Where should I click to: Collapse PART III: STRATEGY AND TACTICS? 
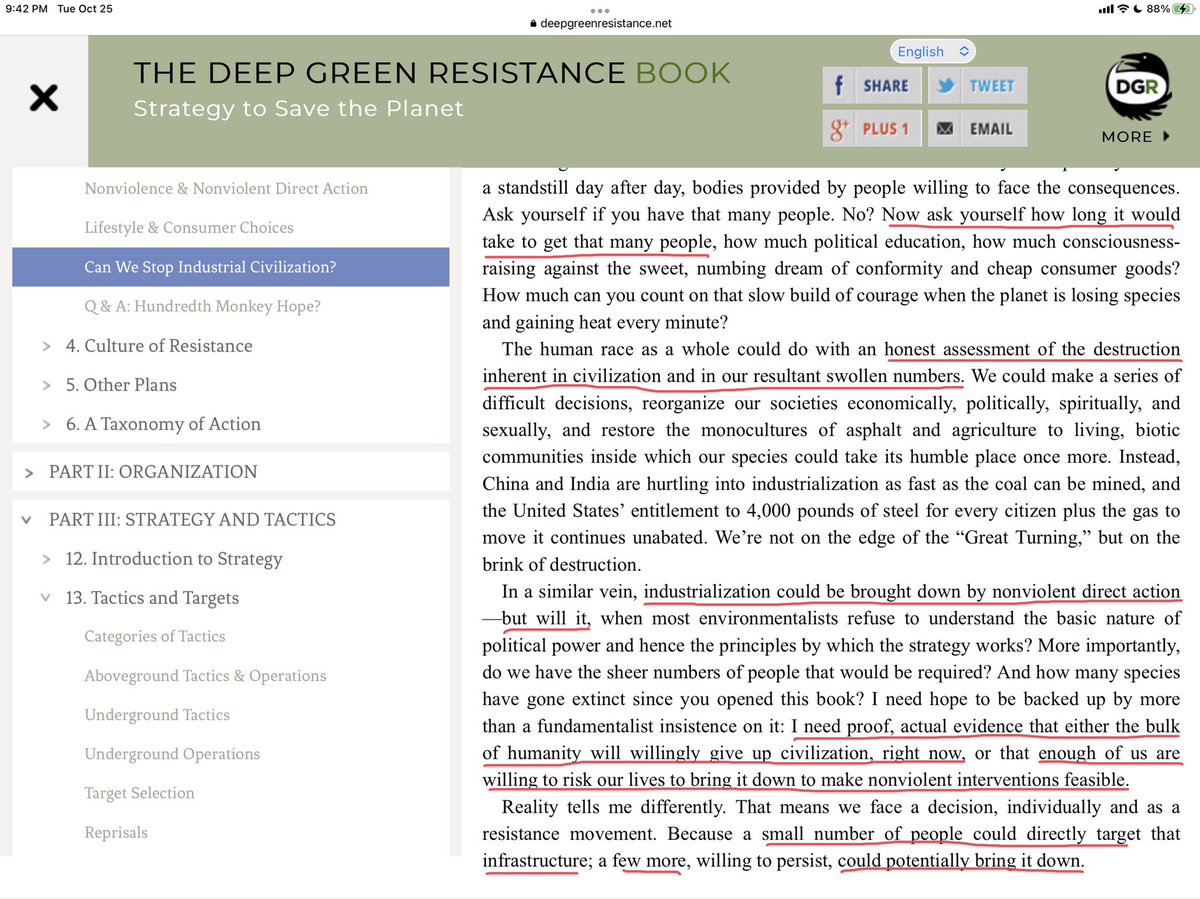pyautogui.click(x=29, y=520)
